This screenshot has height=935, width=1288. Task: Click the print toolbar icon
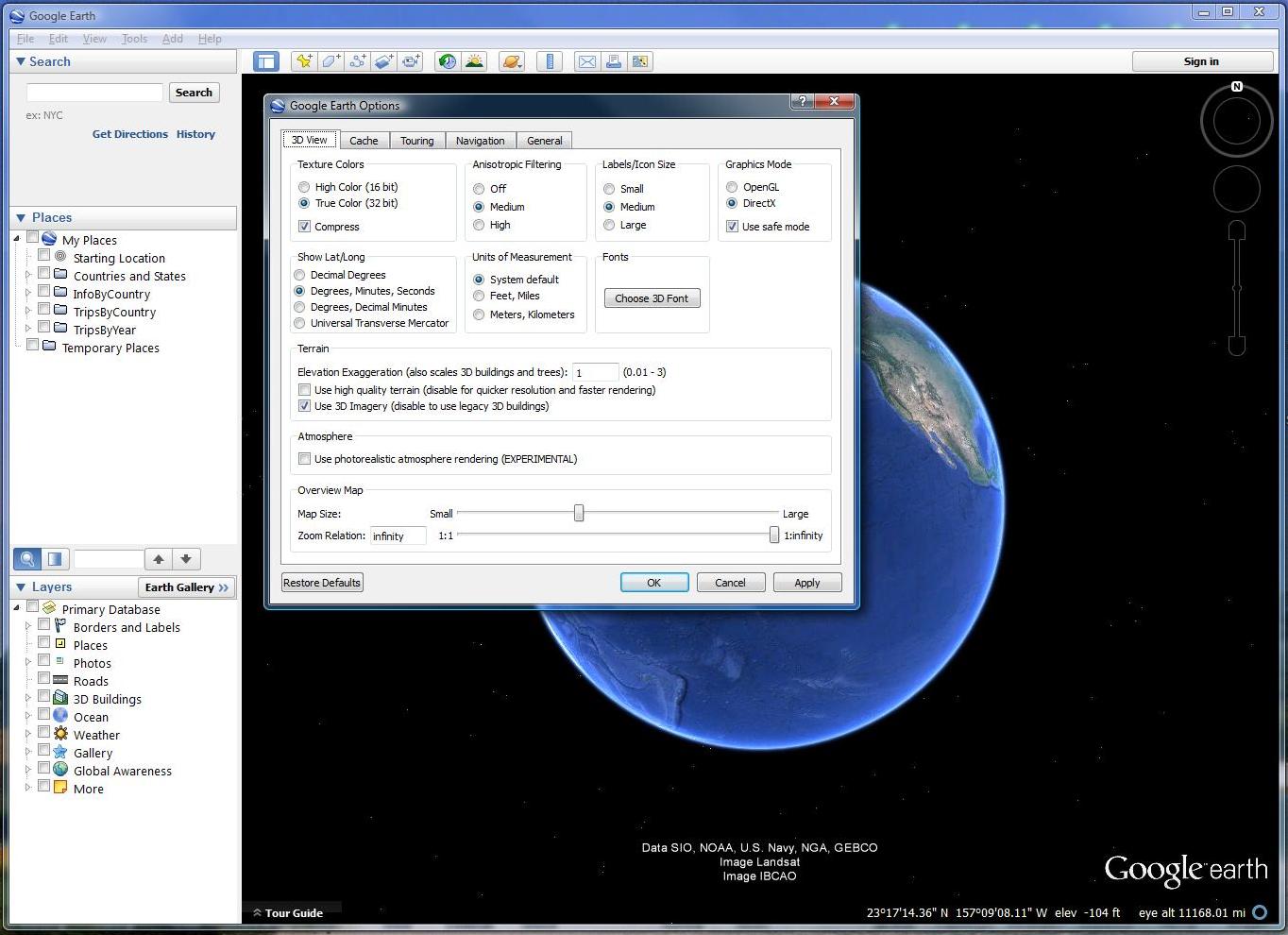tap(614, 61)
